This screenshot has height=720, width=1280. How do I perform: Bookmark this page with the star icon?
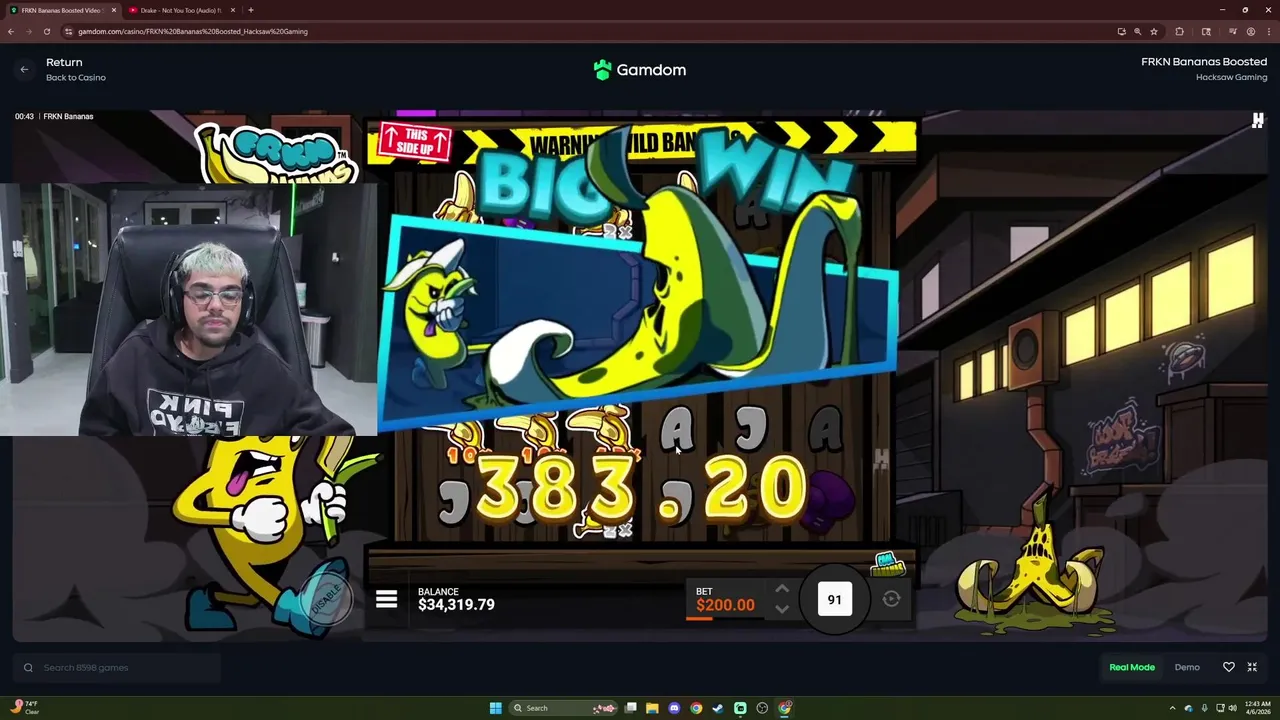point(1154,31)
